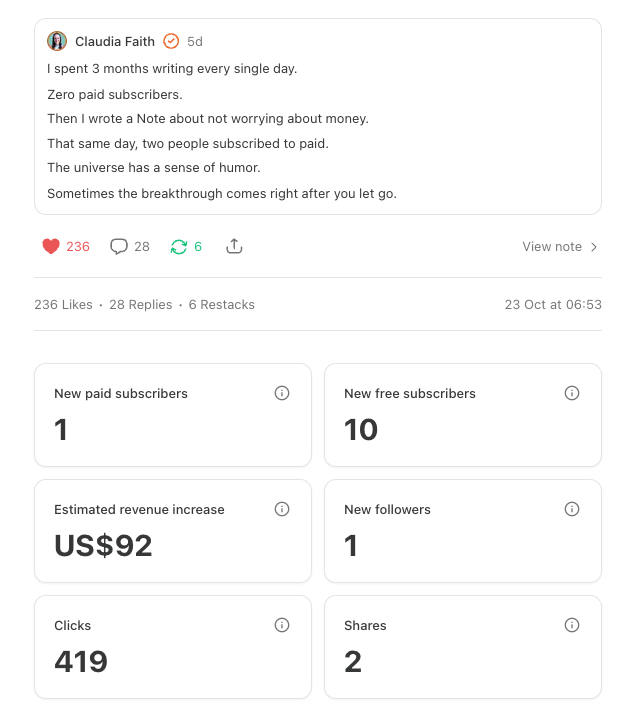Click the 236 Likes text
The image size is (630, 726).
(63, 305)
